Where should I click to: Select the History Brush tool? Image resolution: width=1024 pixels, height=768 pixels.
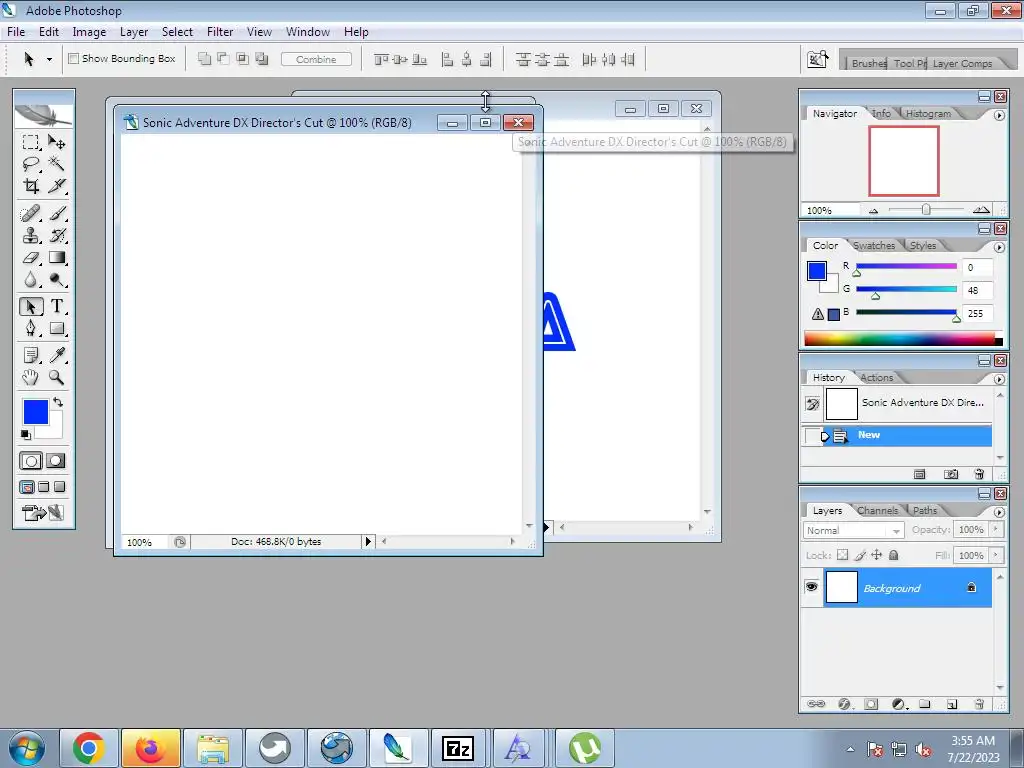click(x=57, y=235)
